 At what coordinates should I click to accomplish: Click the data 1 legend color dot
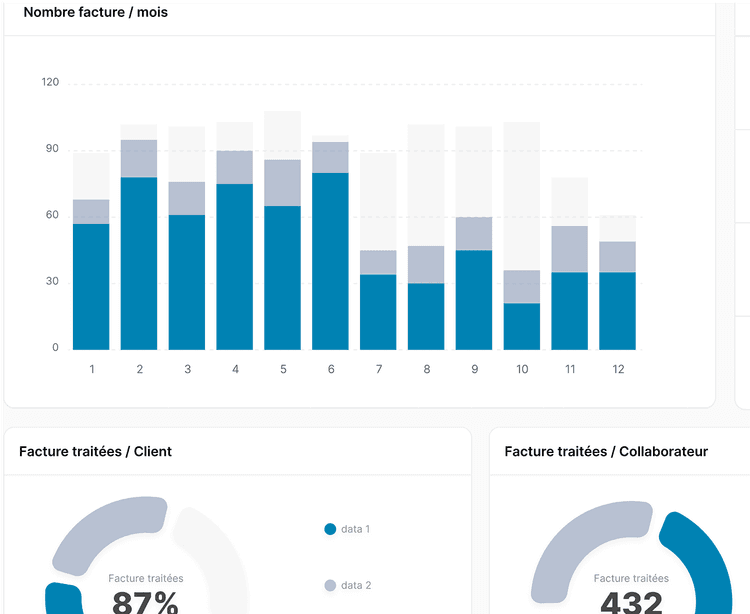tap(330, 529)
